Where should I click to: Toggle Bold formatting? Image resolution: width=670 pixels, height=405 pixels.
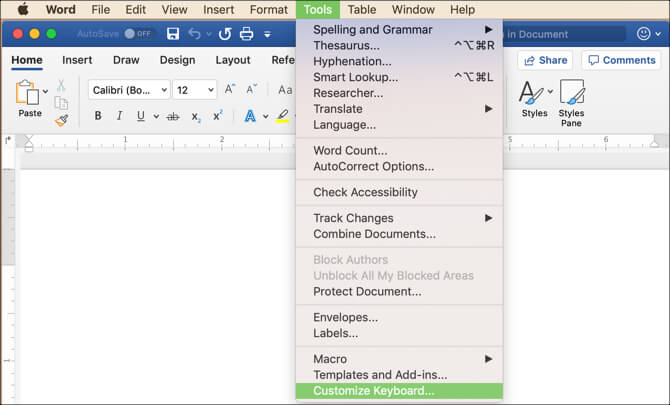[98, 116]
